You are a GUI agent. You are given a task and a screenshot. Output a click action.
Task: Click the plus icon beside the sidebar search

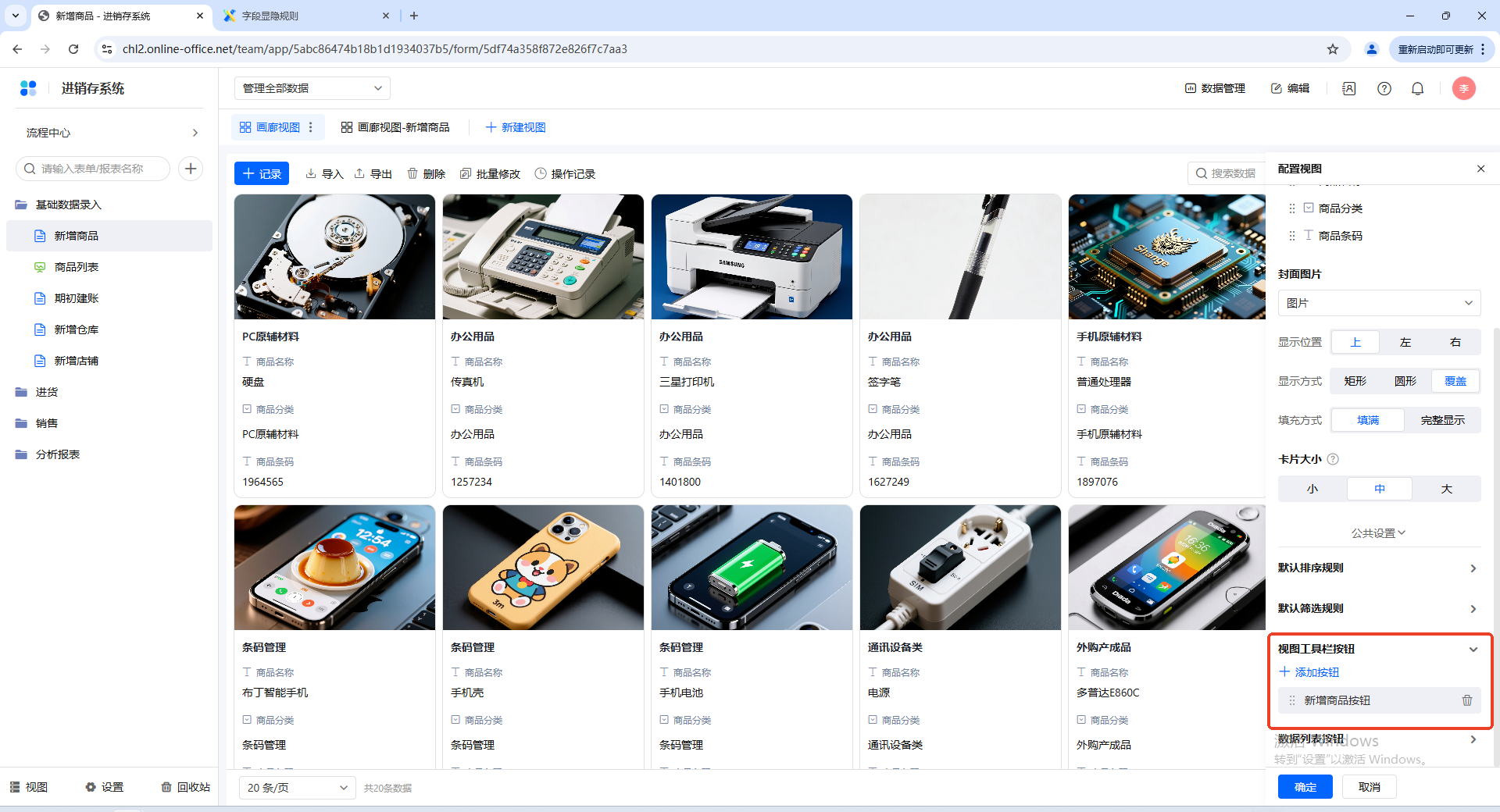[191, 169]
